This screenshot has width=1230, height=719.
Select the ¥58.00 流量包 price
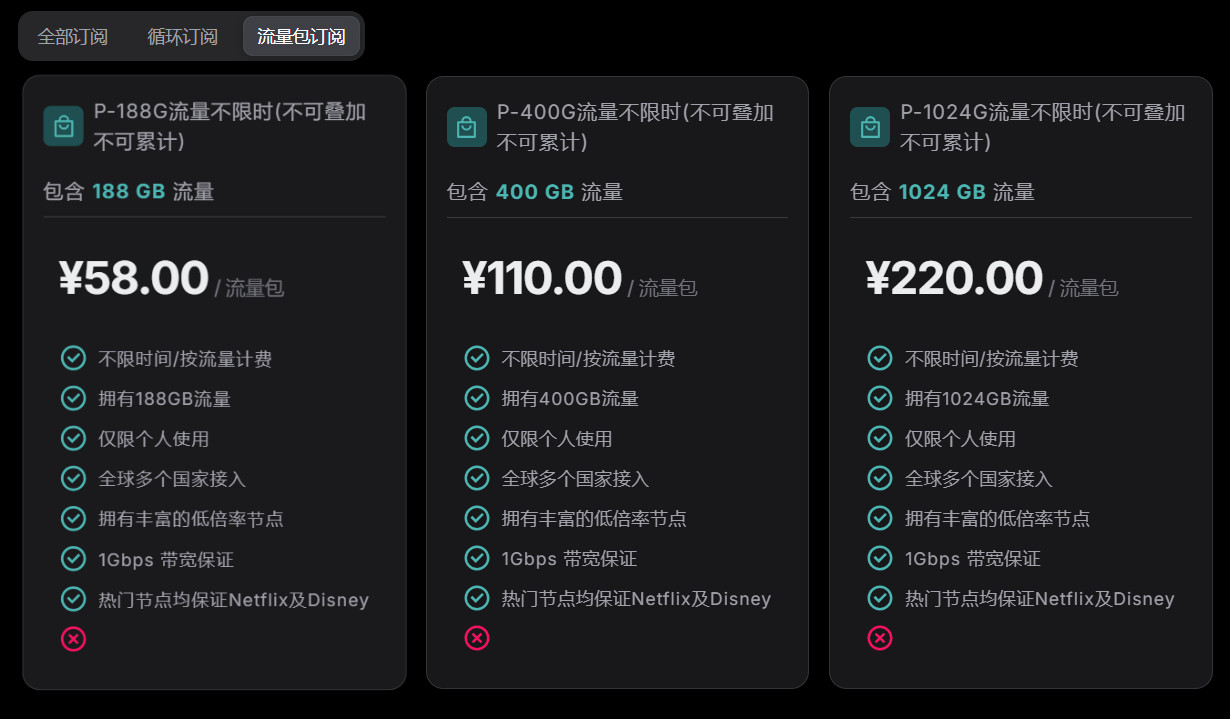coord(171,278)
